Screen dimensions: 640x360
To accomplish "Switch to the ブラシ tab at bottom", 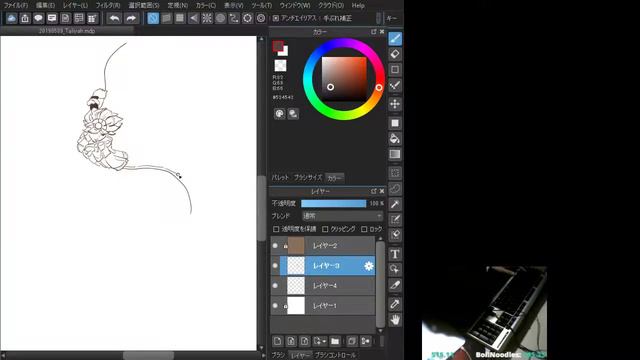I will (x=278, y=355).
